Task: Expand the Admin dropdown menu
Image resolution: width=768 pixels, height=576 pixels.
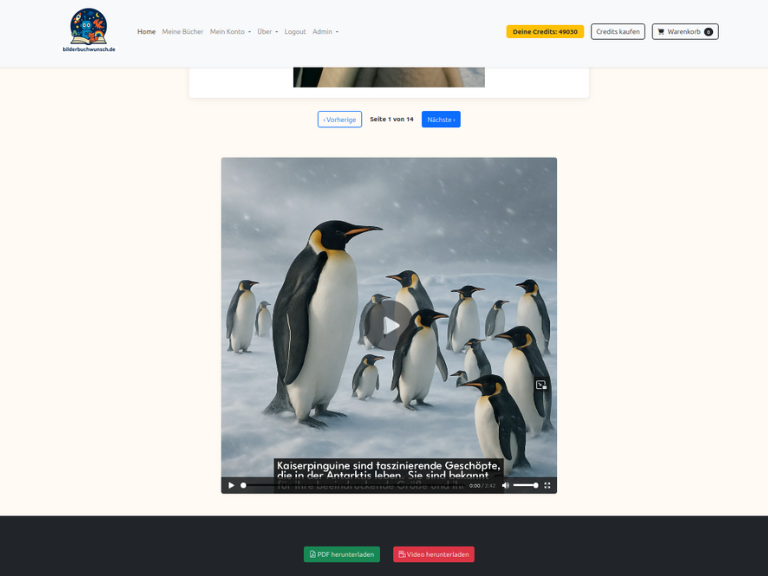Action: (x=325, y=32)
